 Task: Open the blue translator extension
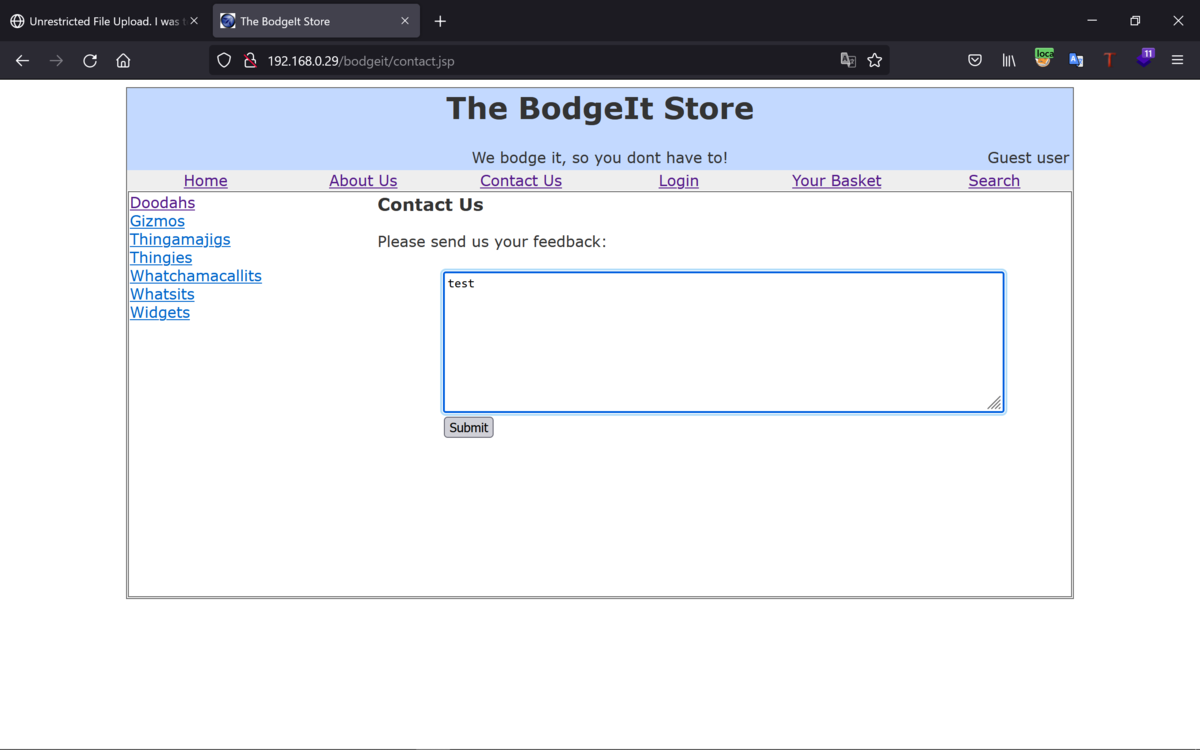tap(1076, 61)
